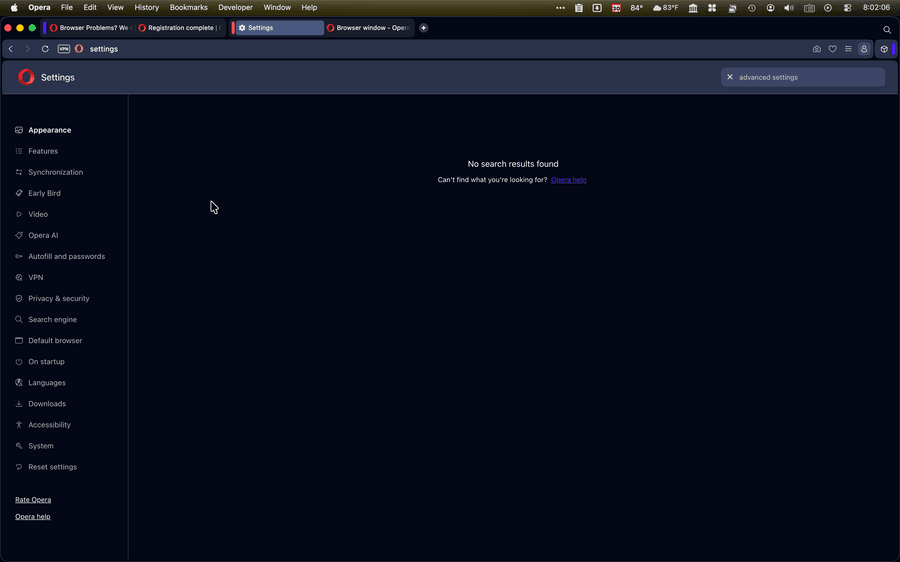Open the Opera menu in menu bar
900x562 pixels.
tap(40, 7)
